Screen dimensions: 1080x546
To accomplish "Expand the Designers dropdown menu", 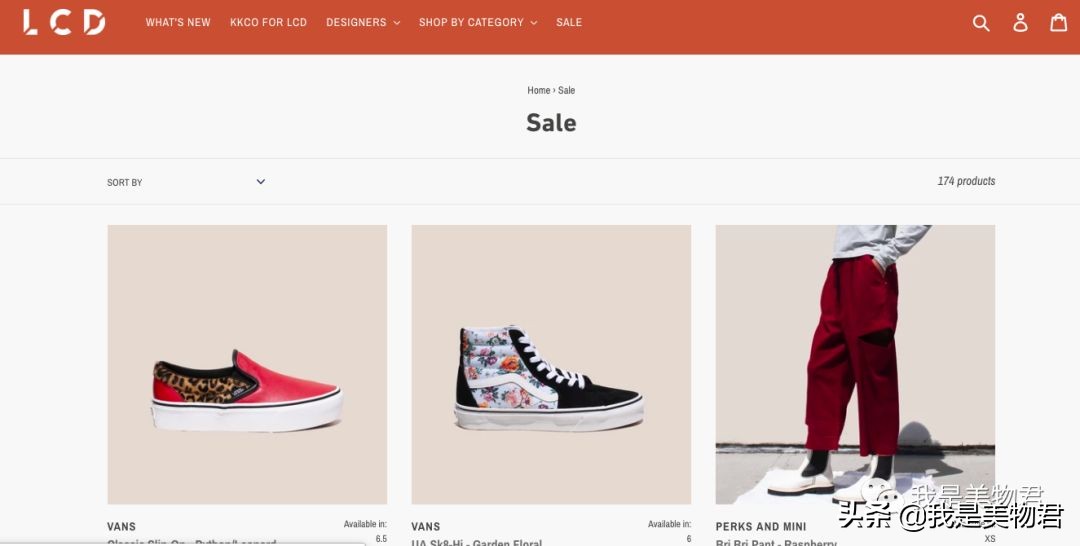I will (362, 22).
